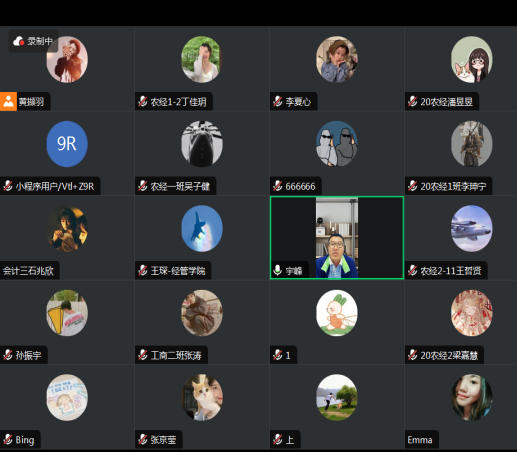Click the airplane avatar of 农经2-11王哲贤
Screen dimensions: 517x452
pos(472,228)
